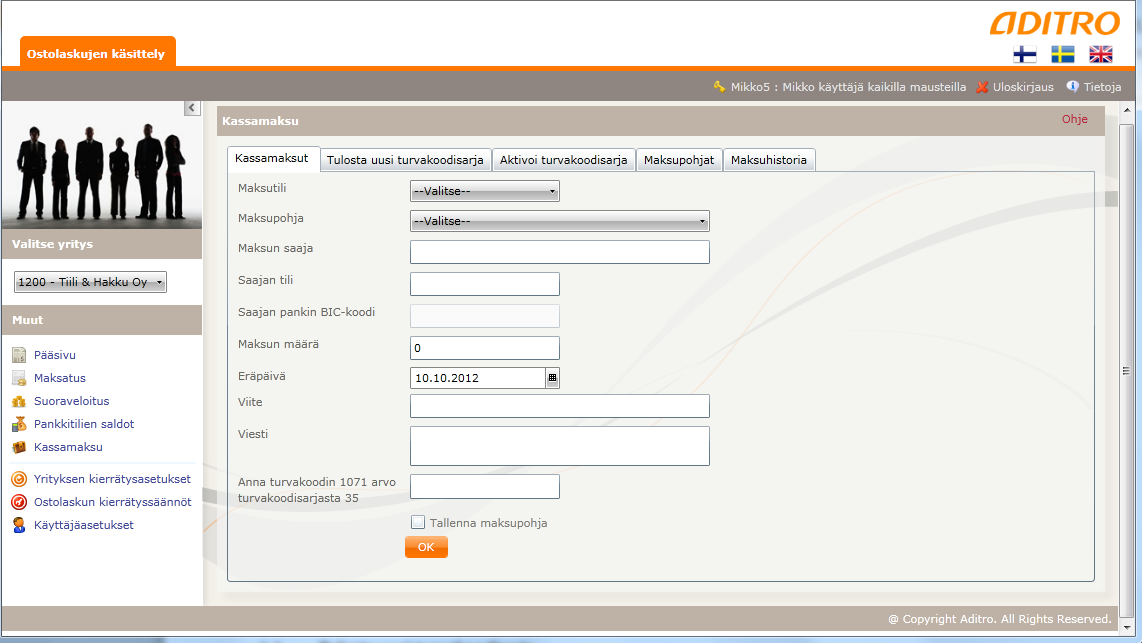The width and height of the screenshot is (1142, 643).
Task: Click the orange OK button
Action: (426, 547)
